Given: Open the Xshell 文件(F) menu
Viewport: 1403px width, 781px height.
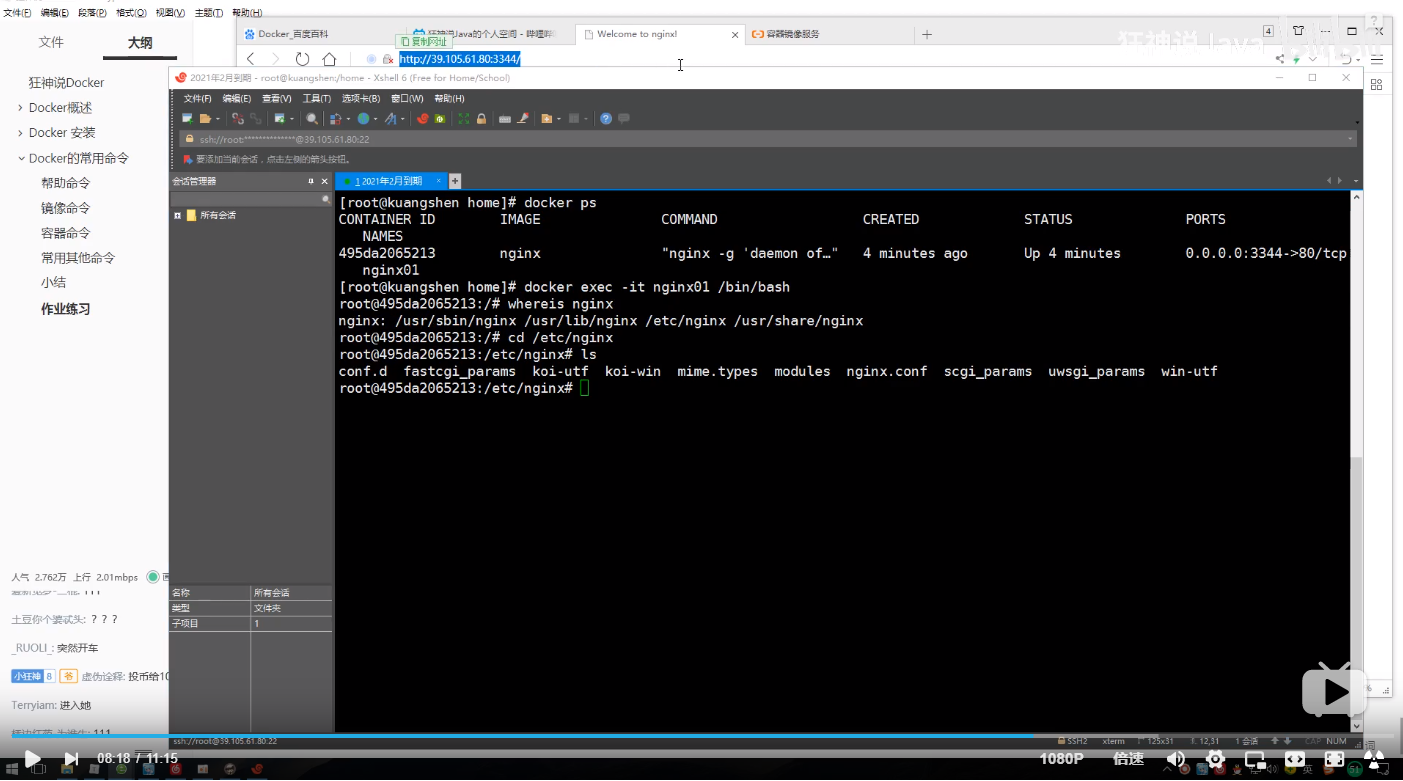Looking at the screenshot, I should (197, 98).
